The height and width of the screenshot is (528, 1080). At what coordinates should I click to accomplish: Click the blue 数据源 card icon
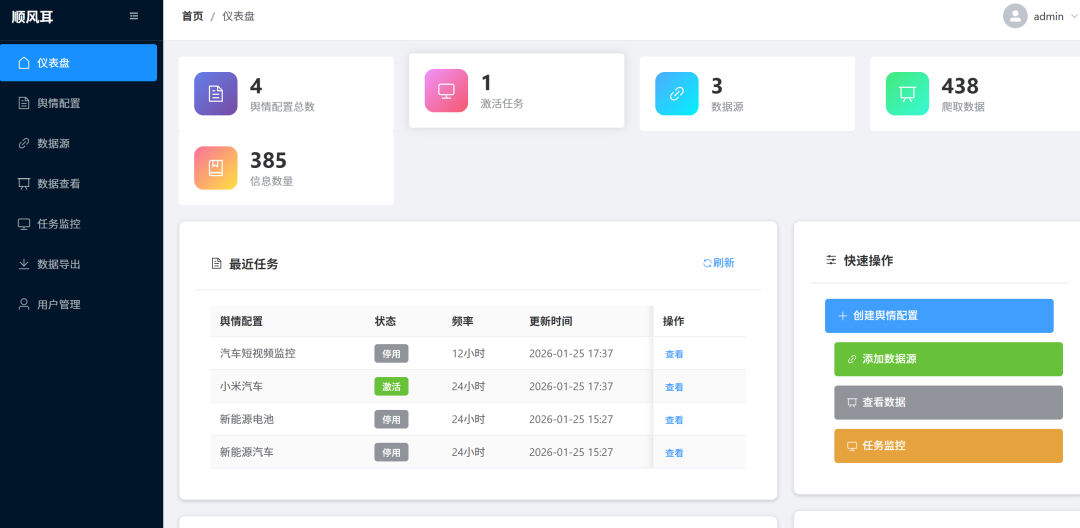click(x=676, y=94)
